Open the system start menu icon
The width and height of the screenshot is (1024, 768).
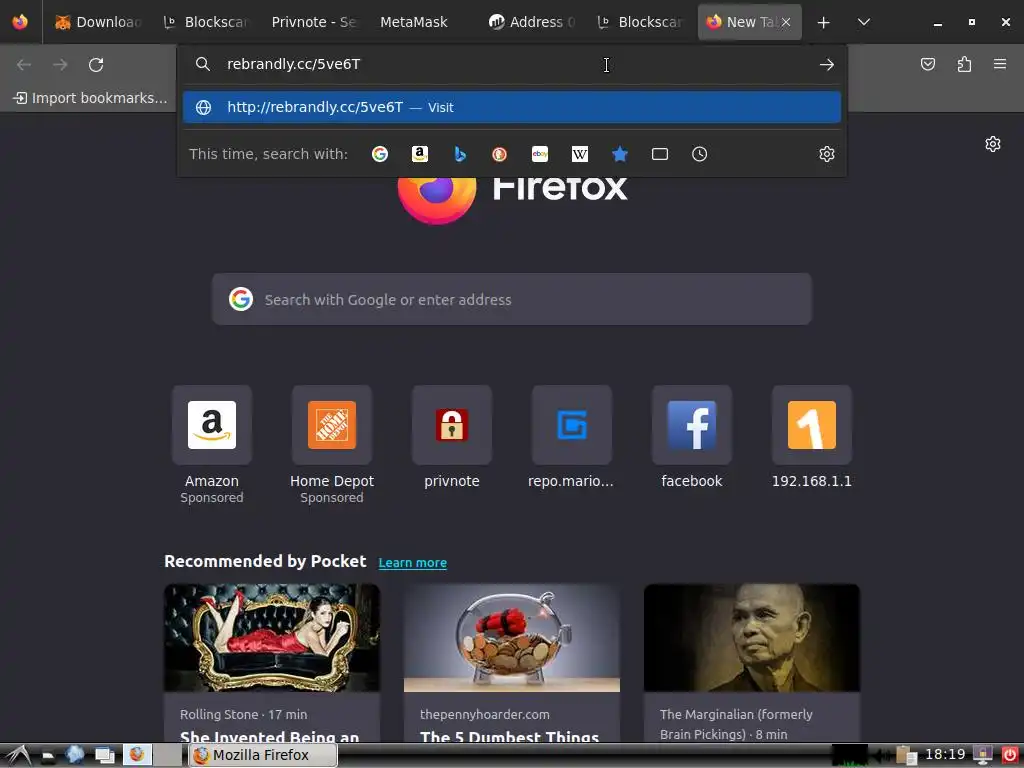pyautogui.click(x=18, y=756)
